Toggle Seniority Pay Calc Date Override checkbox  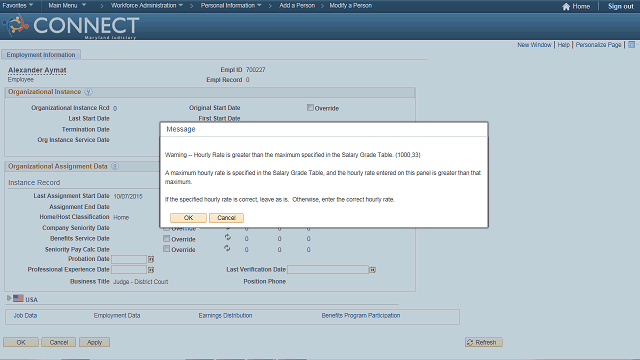[x=167, y=249]
